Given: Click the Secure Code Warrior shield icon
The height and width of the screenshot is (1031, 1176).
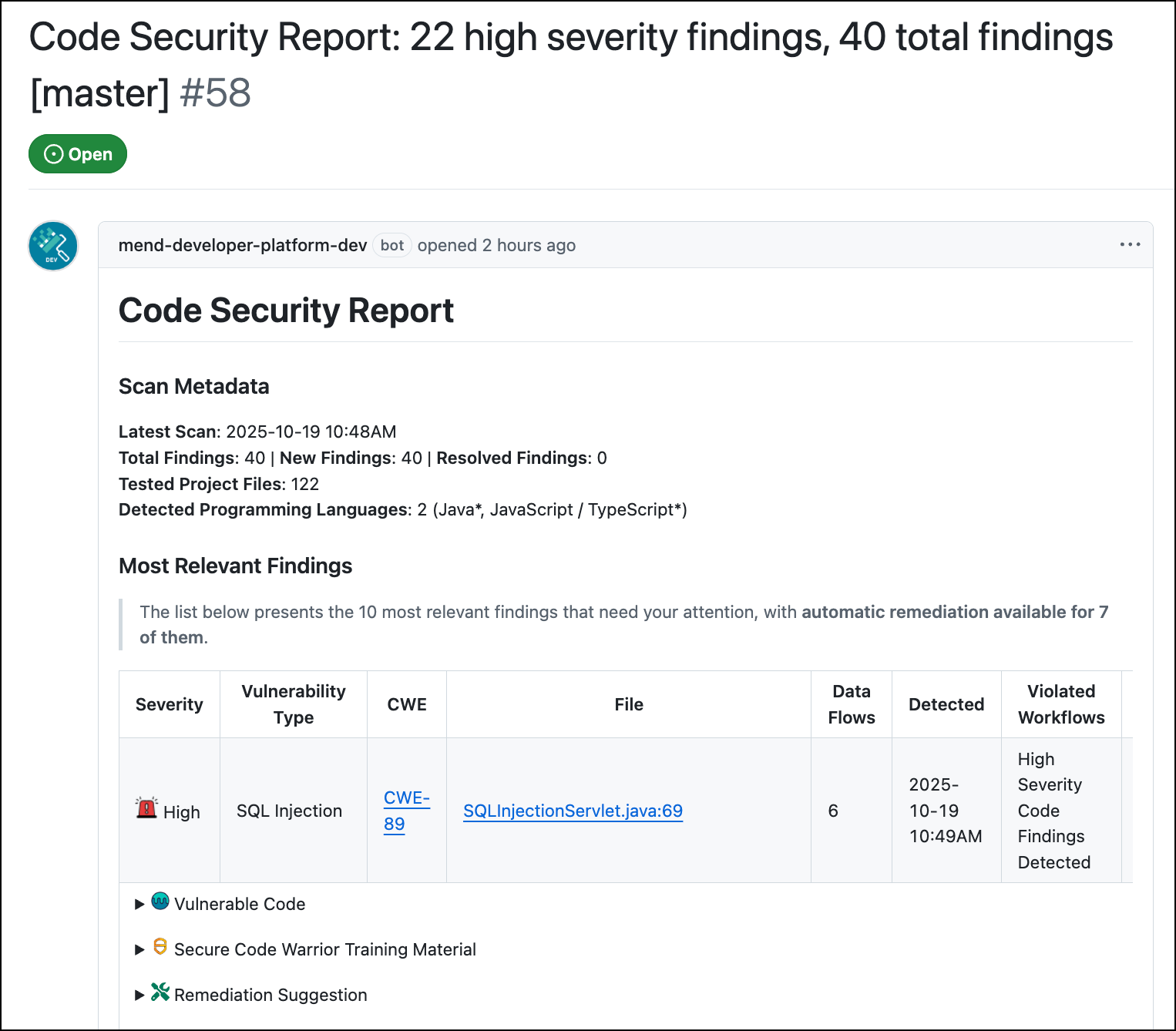Looking at the screenshot, I should pos(160,947).
